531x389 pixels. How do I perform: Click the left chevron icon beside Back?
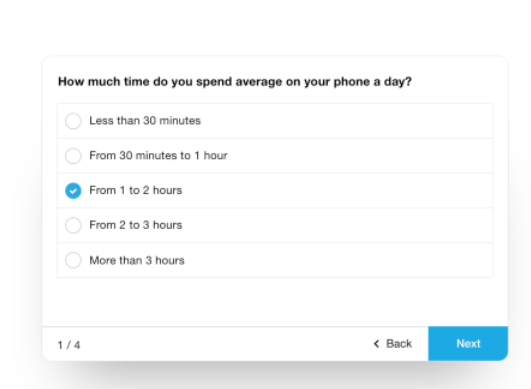(x=376, y=344)
